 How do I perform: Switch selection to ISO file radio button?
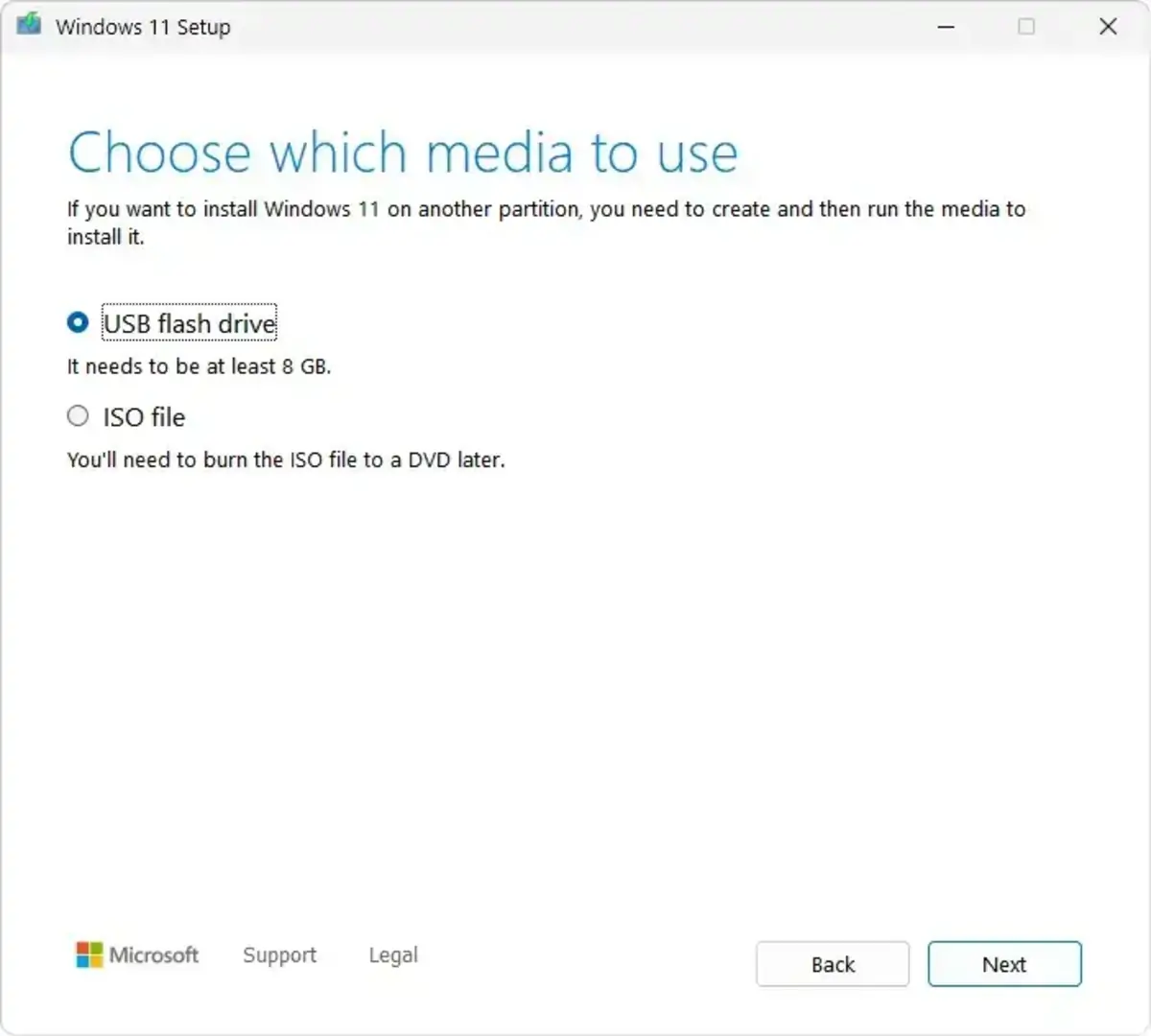[78, 415]
